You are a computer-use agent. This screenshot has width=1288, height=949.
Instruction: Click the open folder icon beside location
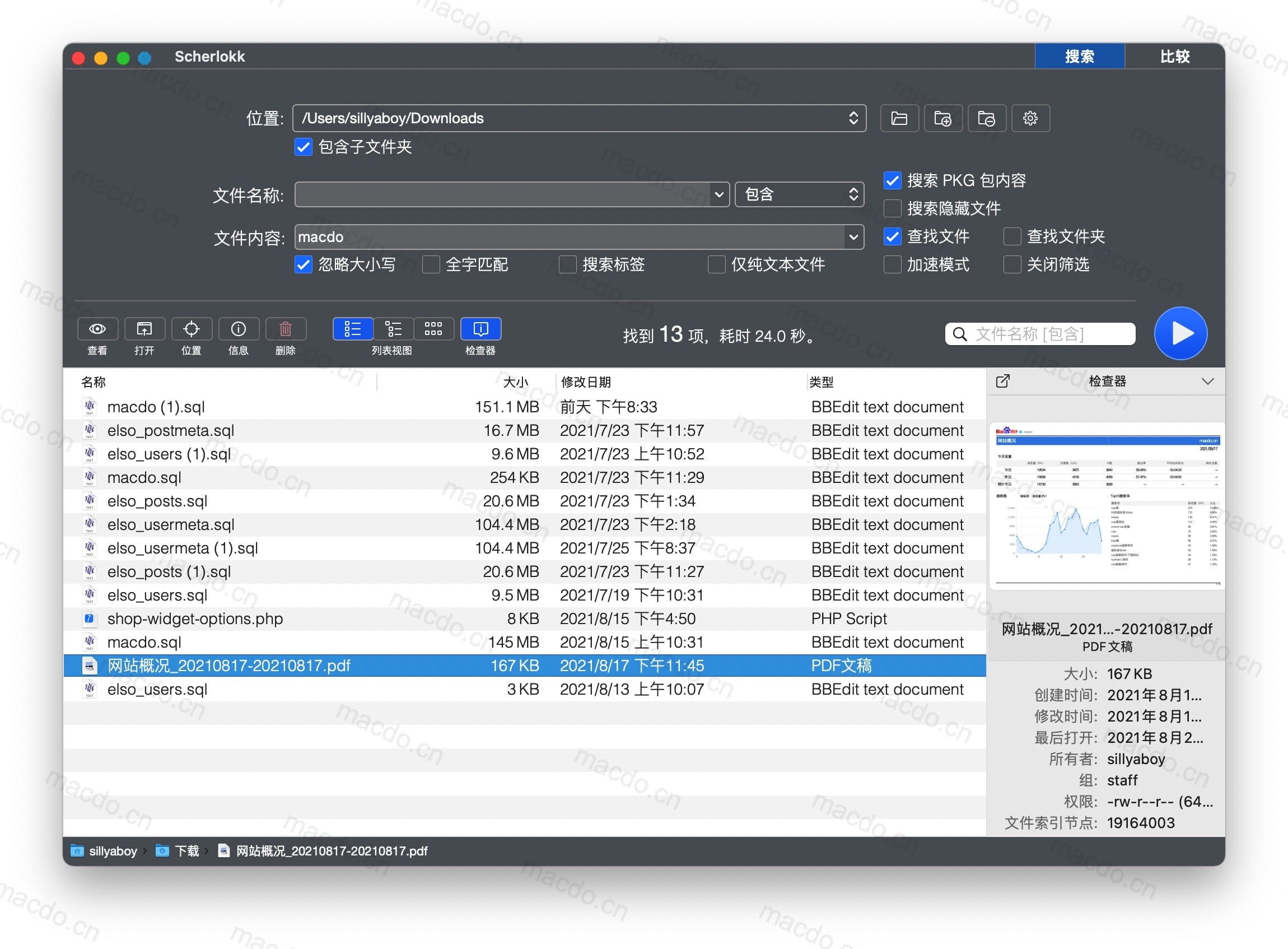tap(899, 118)
